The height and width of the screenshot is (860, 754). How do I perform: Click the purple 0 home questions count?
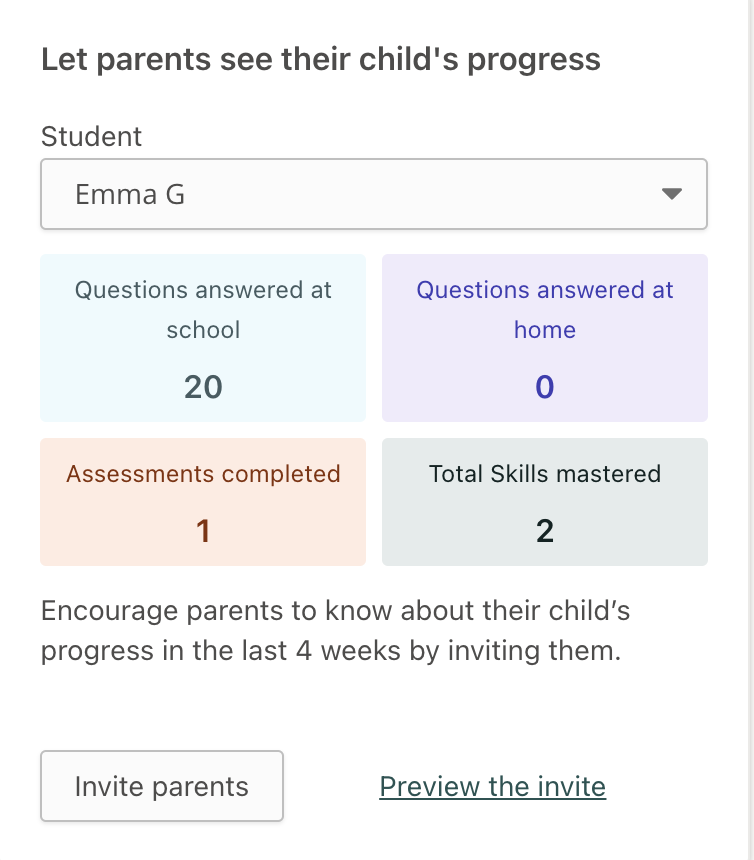[545, 387]
